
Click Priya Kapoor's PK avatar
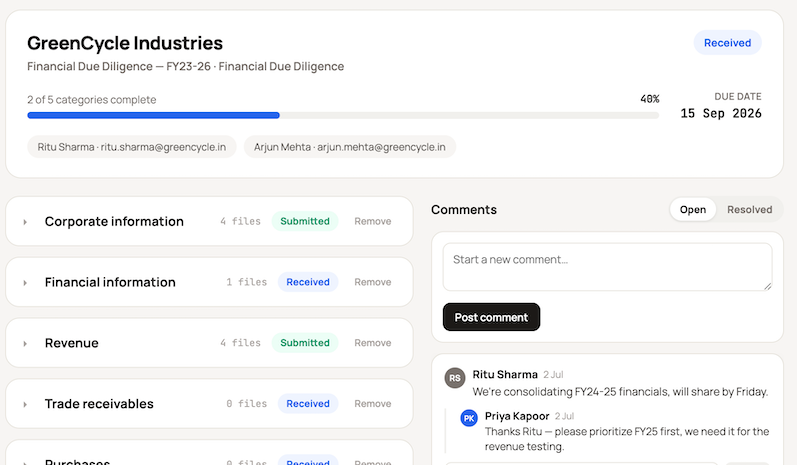click(469, 418)
